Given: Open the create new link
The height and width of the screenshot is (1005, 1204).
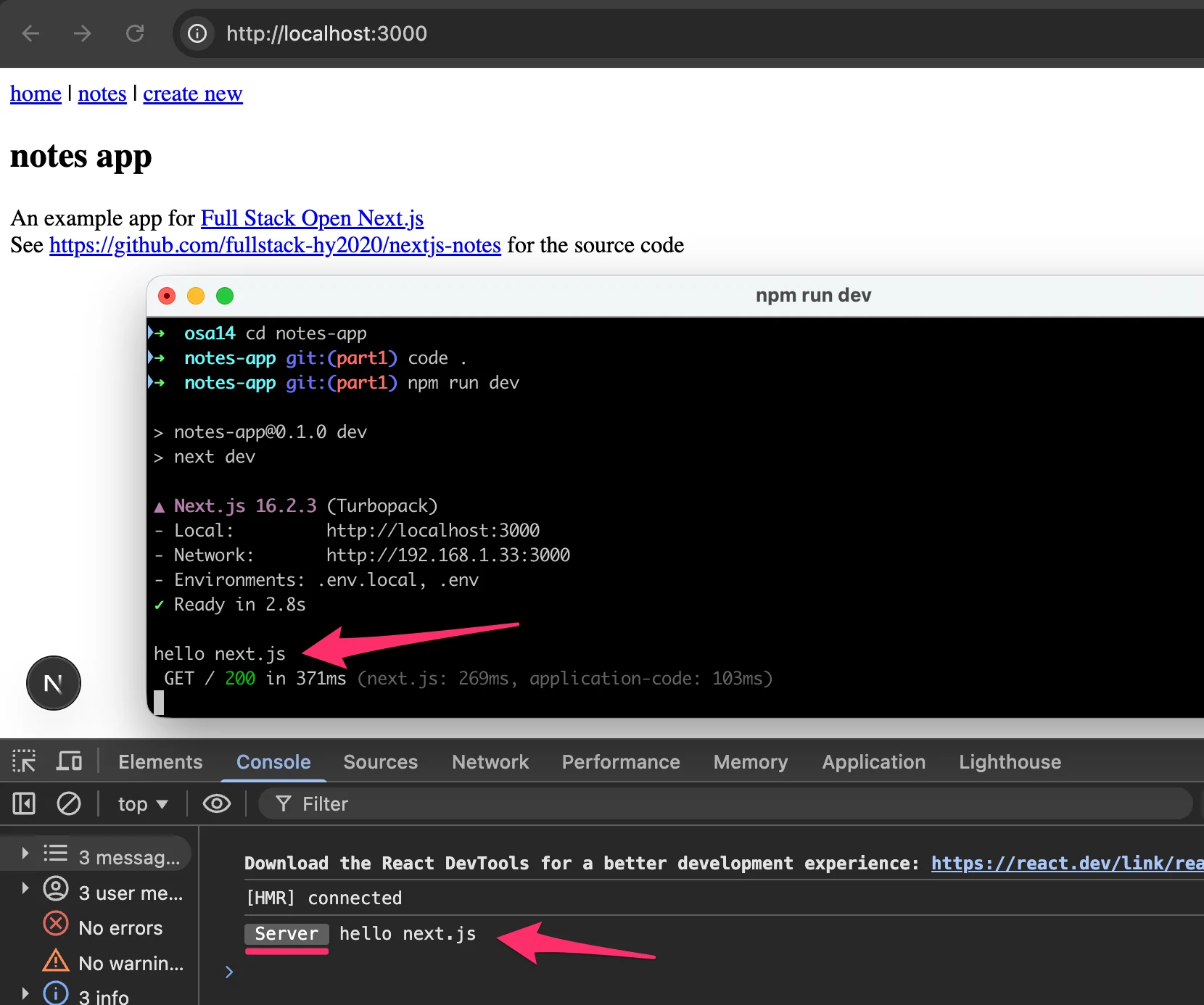Looking at the screenshot, I should [193, 94].
